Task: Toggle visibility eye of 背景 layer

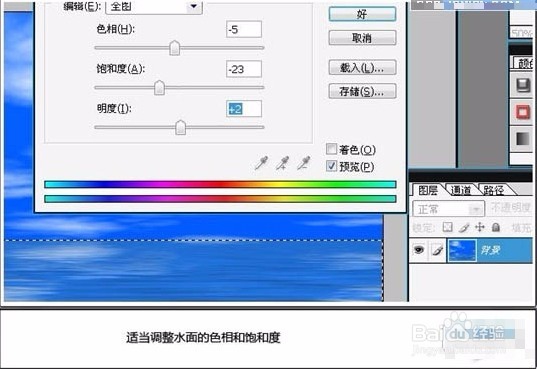Action: coord(419,250)
